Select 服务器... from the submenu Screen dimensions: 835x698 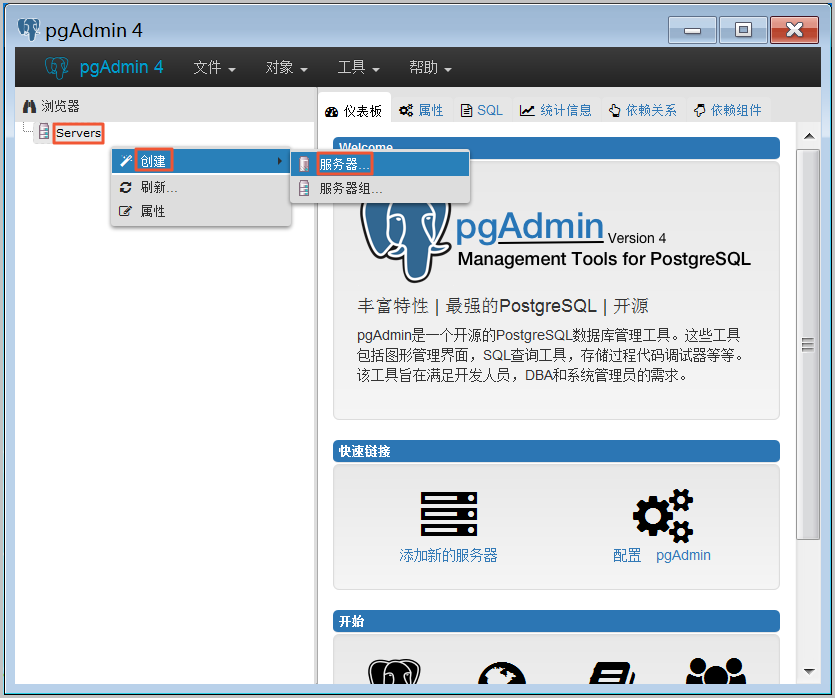[x=380, y=164]
